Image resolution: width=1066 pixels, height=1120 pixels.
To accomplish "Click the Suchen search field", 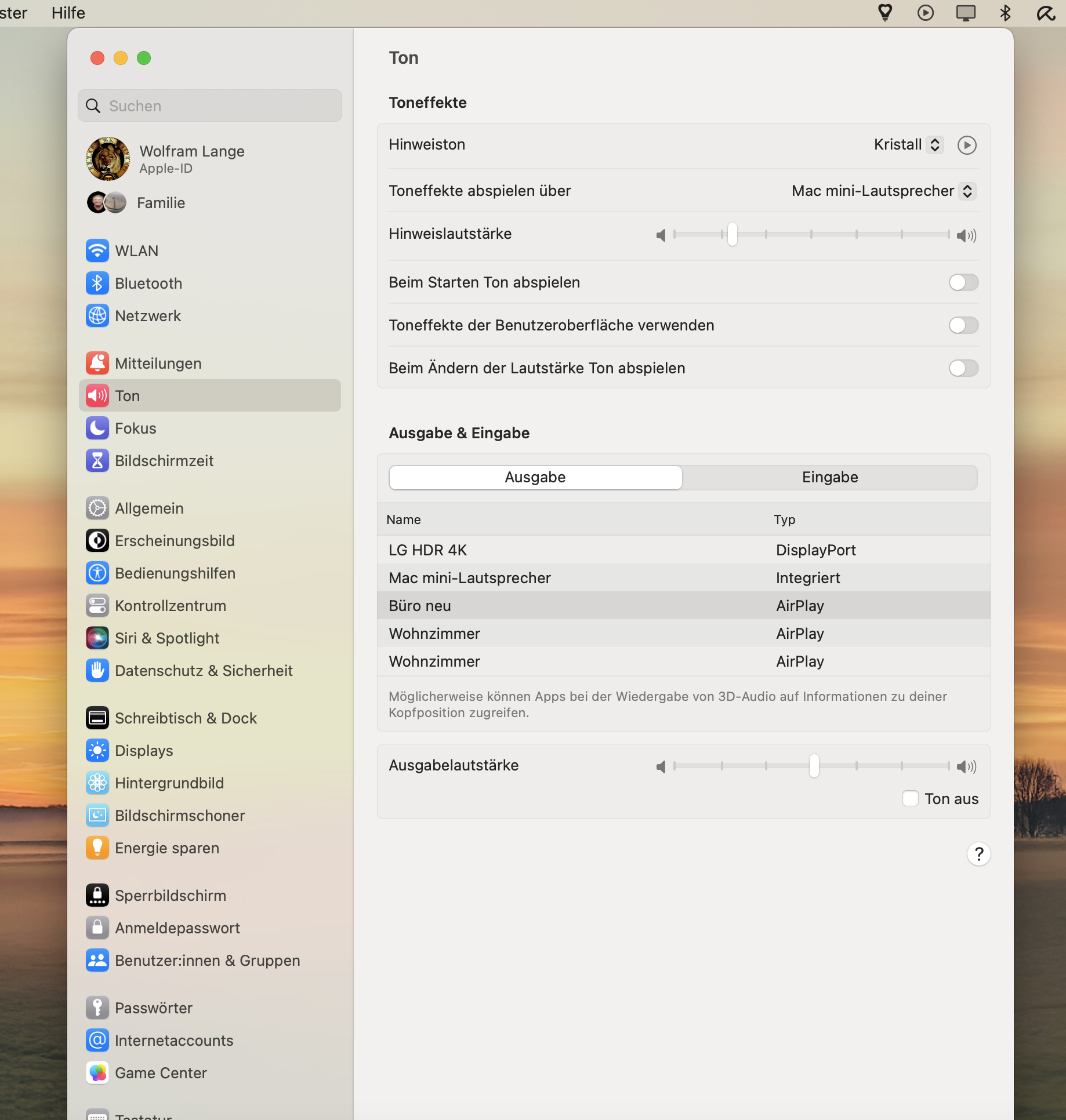I will [x=209, y=106].
